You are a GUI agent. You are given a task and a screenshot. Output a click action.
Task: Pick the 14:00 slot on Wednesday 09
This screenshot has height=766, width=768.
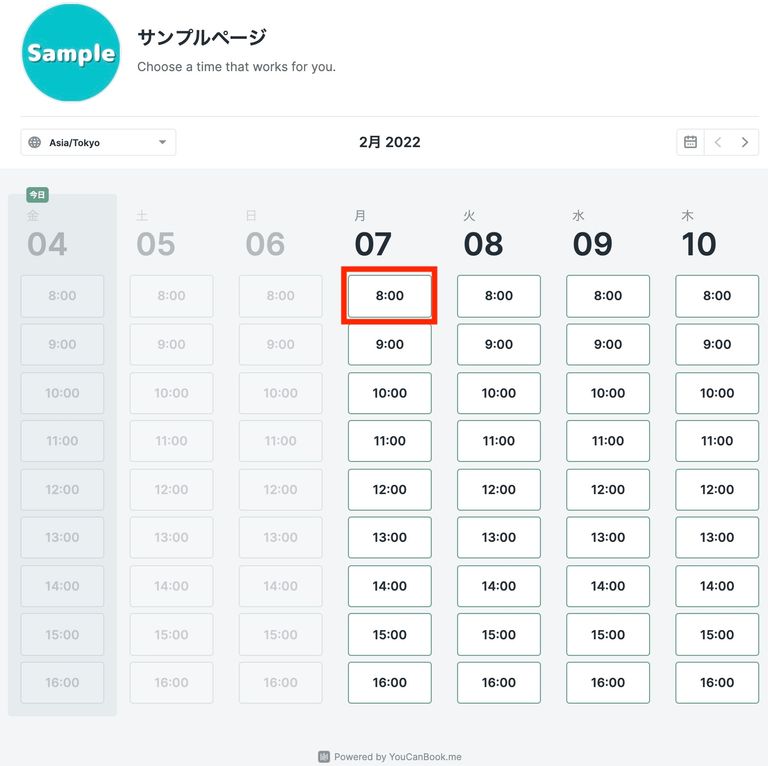[x=608, y=586]
